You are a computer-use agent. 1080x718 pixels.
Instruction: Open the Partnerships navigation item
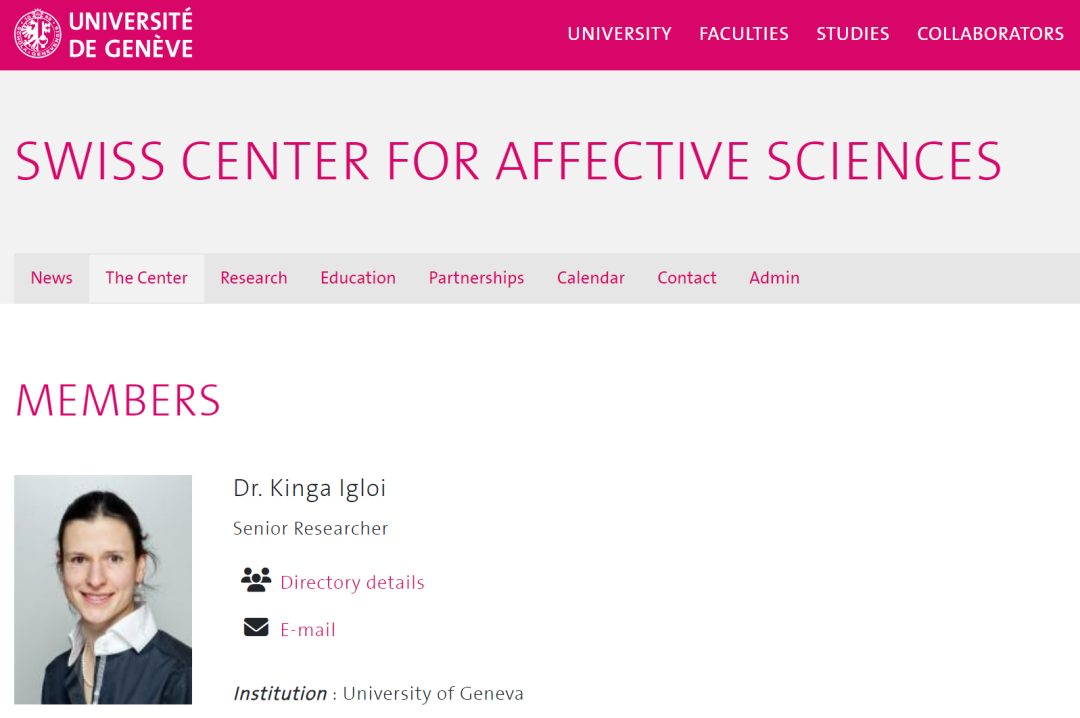click(476, 278)
